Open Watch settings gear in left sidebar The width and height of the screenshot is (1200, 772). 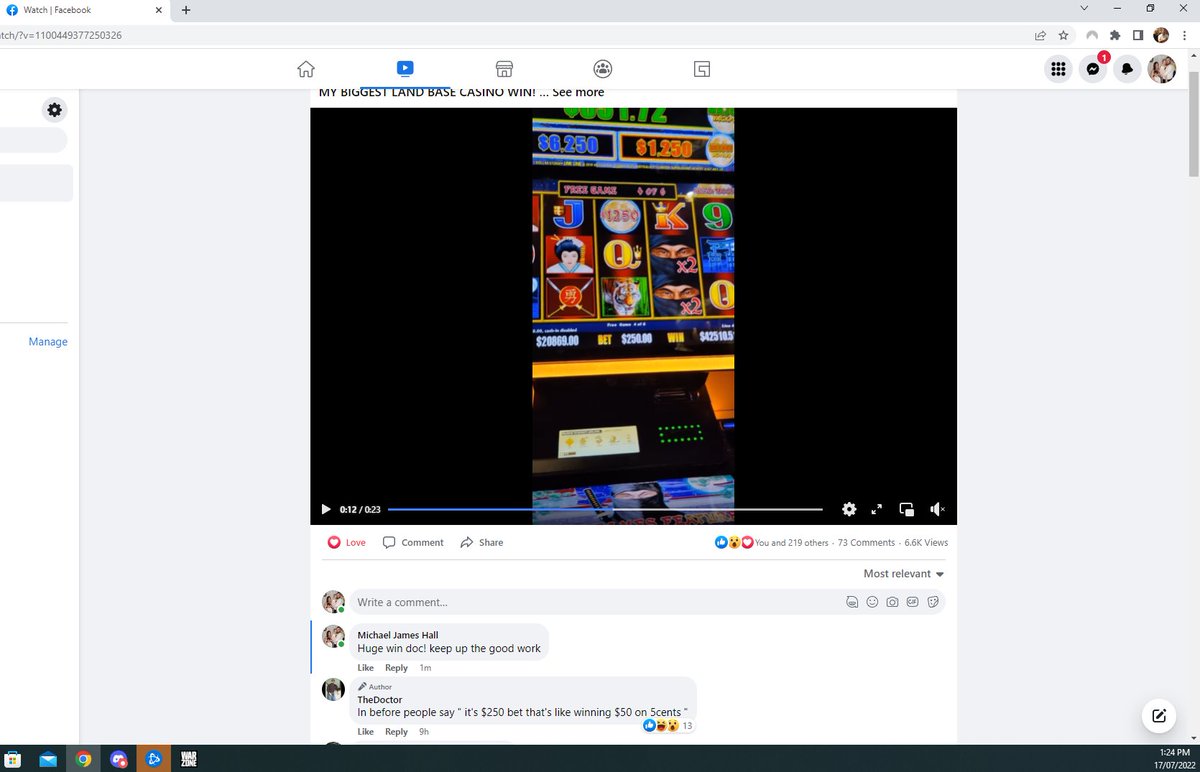coord(54,109)
